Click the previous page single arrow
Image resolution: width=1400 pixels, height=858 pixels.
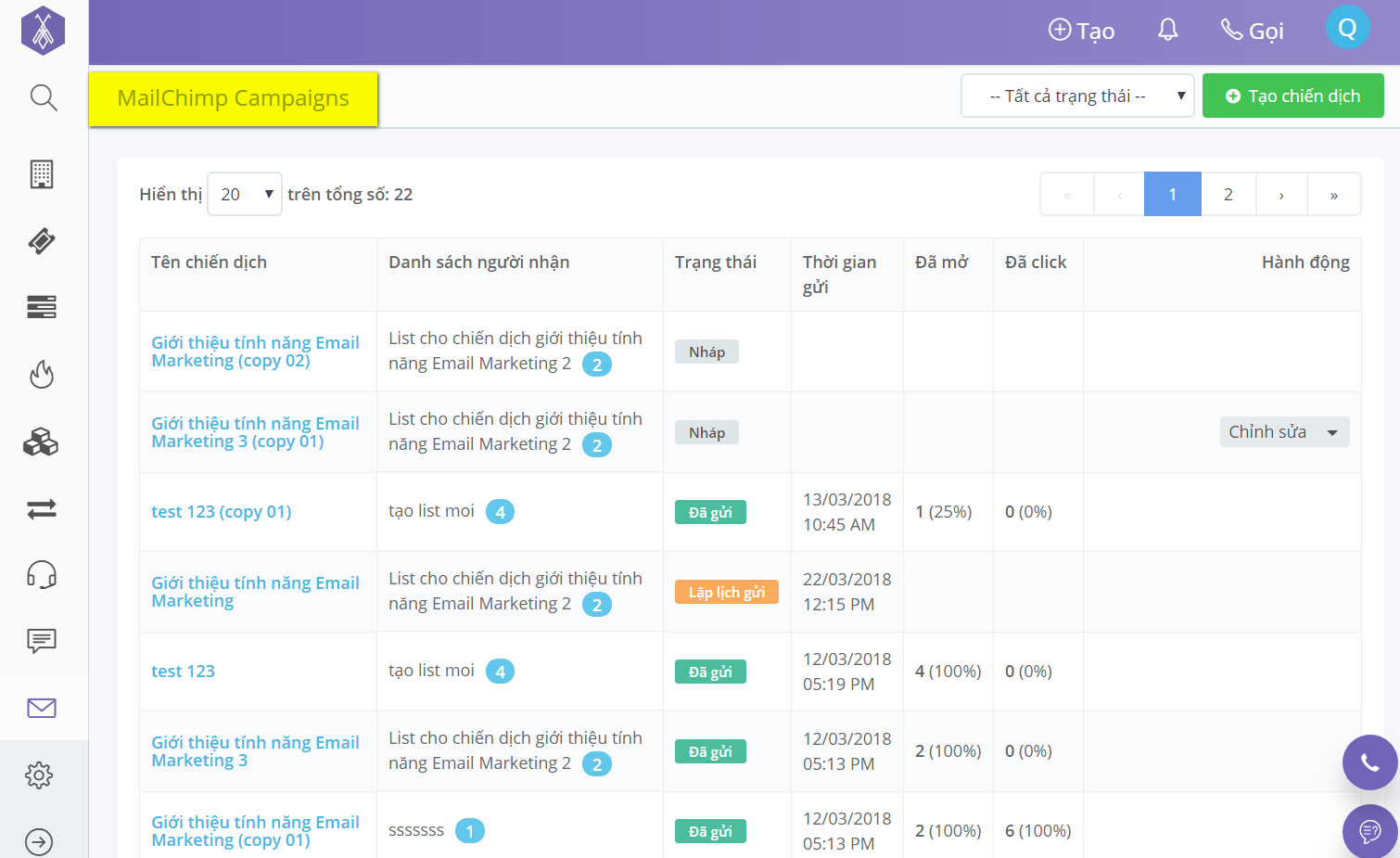click(x=1119, y=194)
